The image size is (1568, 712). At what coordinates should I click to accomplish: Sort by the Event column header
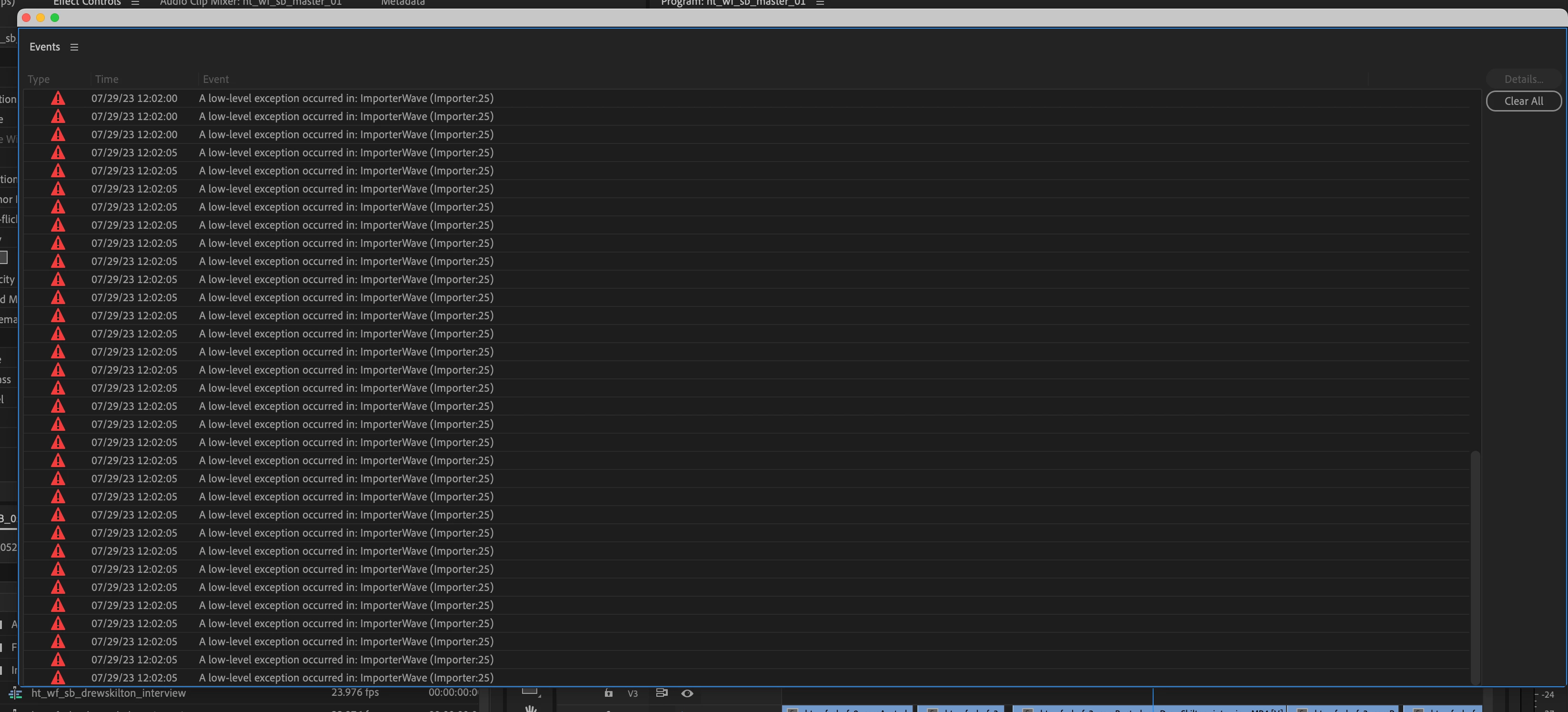(x=215, y=79)
